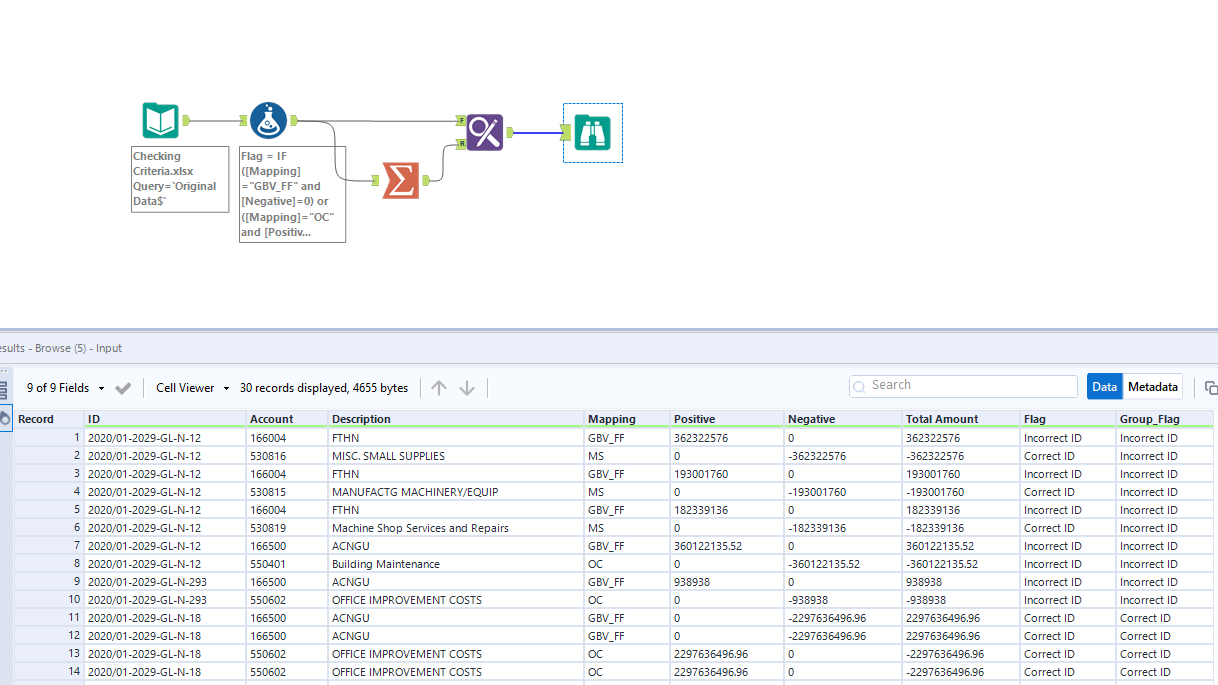Select the purple Find Replace tool
Viewport: 1218px width, 685px height.
click(485, 132)
